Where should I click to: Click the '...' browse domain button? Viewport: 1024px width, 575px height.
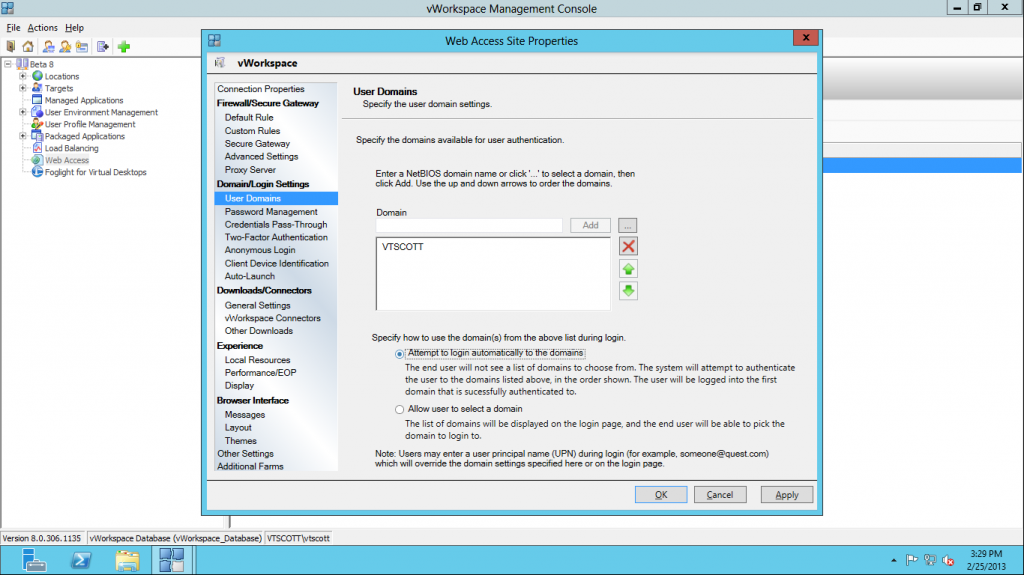coord(628,225)
